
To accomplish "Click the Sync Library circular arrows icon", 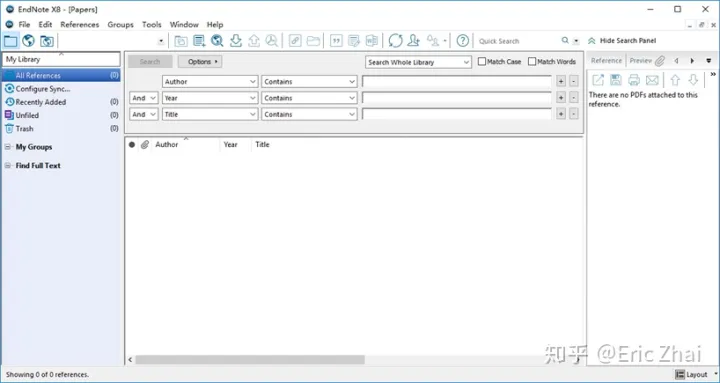I will point(395,41).
